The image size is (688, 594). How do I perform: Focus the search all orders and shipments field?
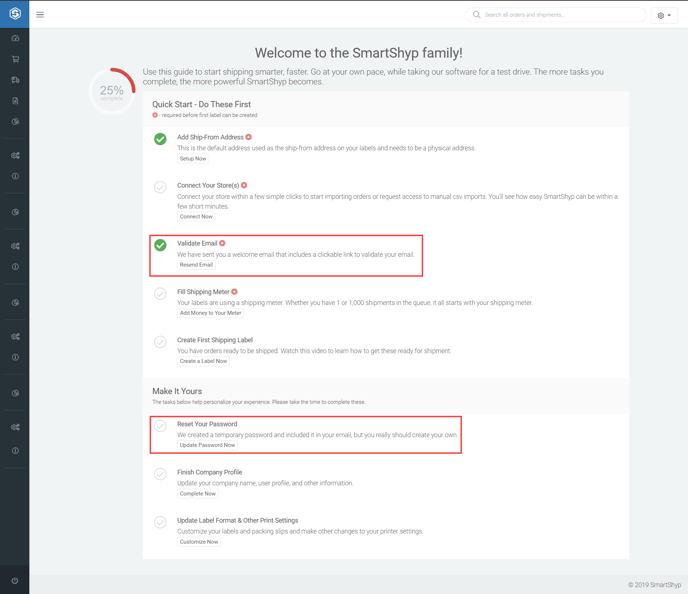(x=555, y=14)
